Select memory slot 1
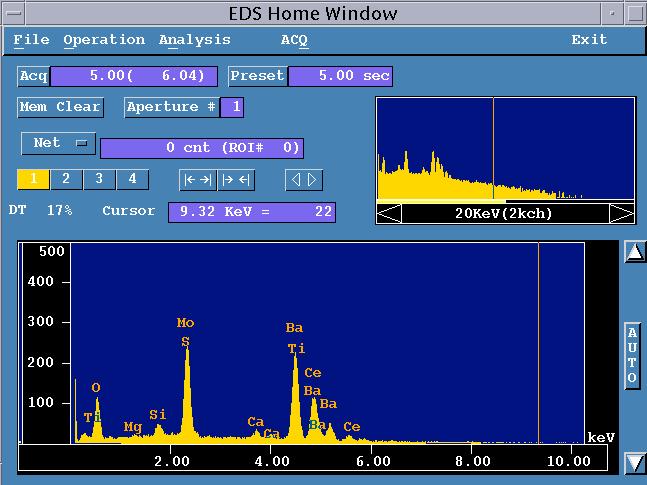Screen dimensions: 647x485 point(33,180)
